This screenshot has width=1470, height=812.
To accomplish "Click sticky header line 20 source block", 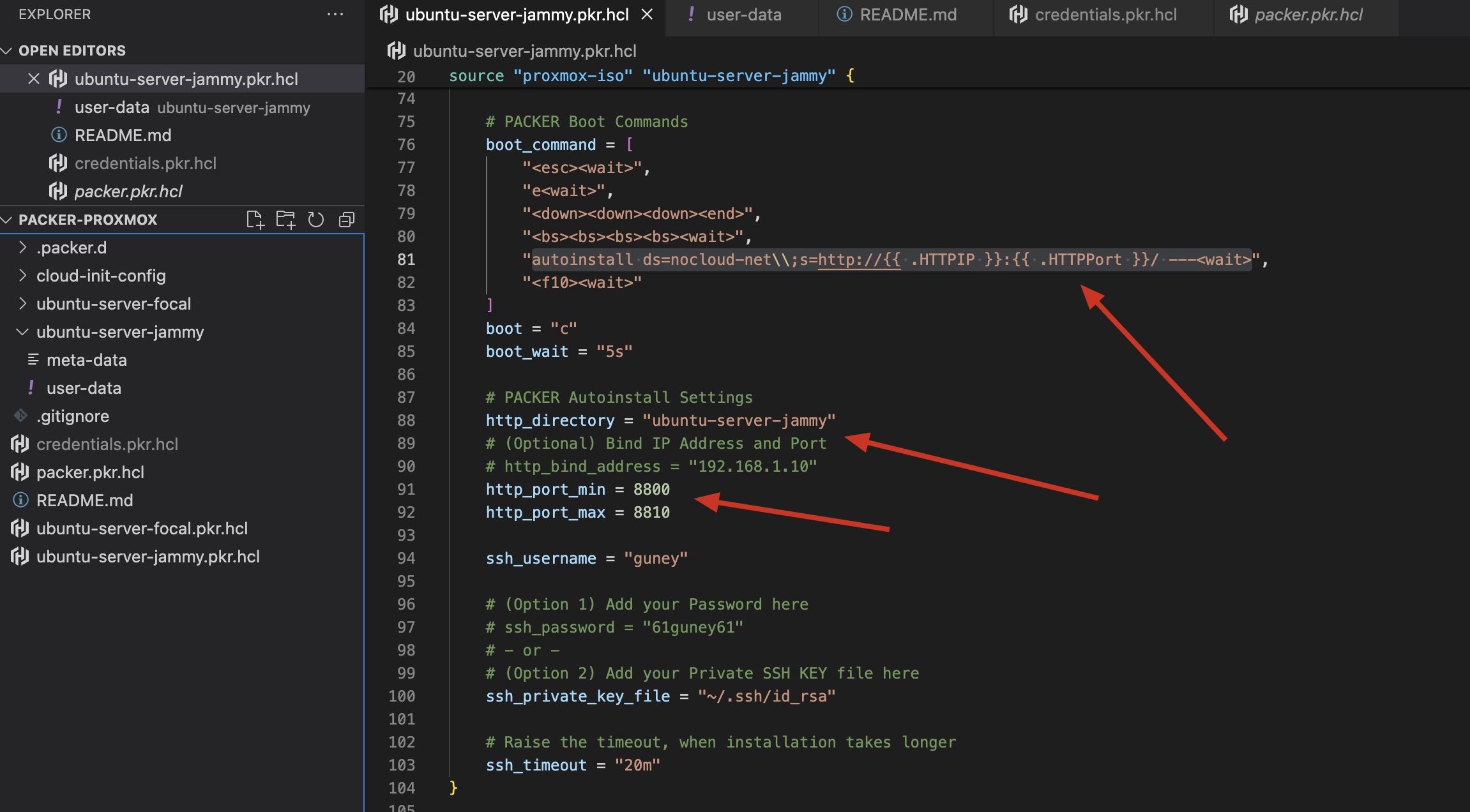I will (x=651, y=76).
